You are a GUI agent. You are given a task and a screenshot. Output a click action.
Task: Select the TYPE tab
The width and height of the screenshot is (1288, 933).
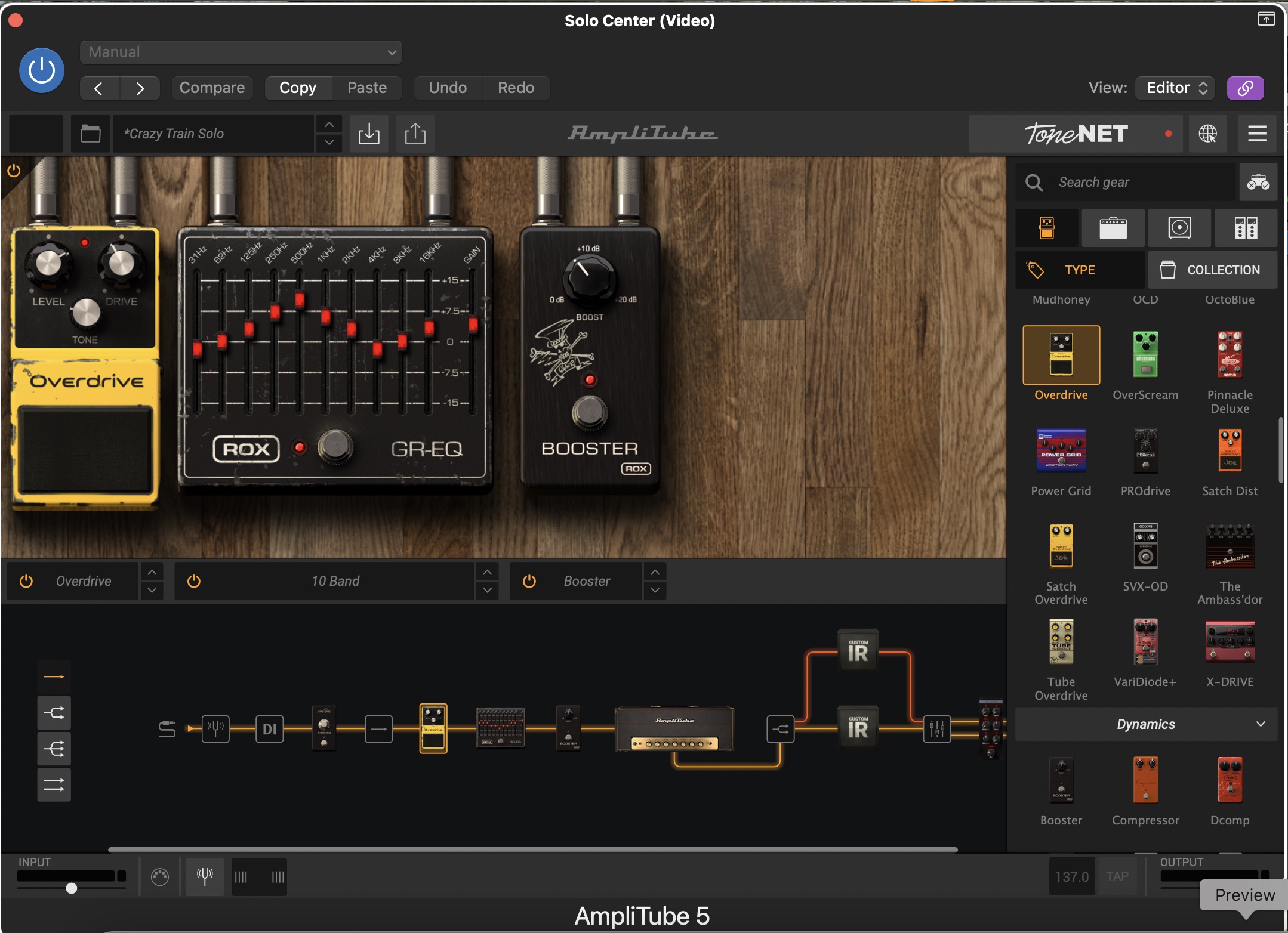pos(1079,270)
